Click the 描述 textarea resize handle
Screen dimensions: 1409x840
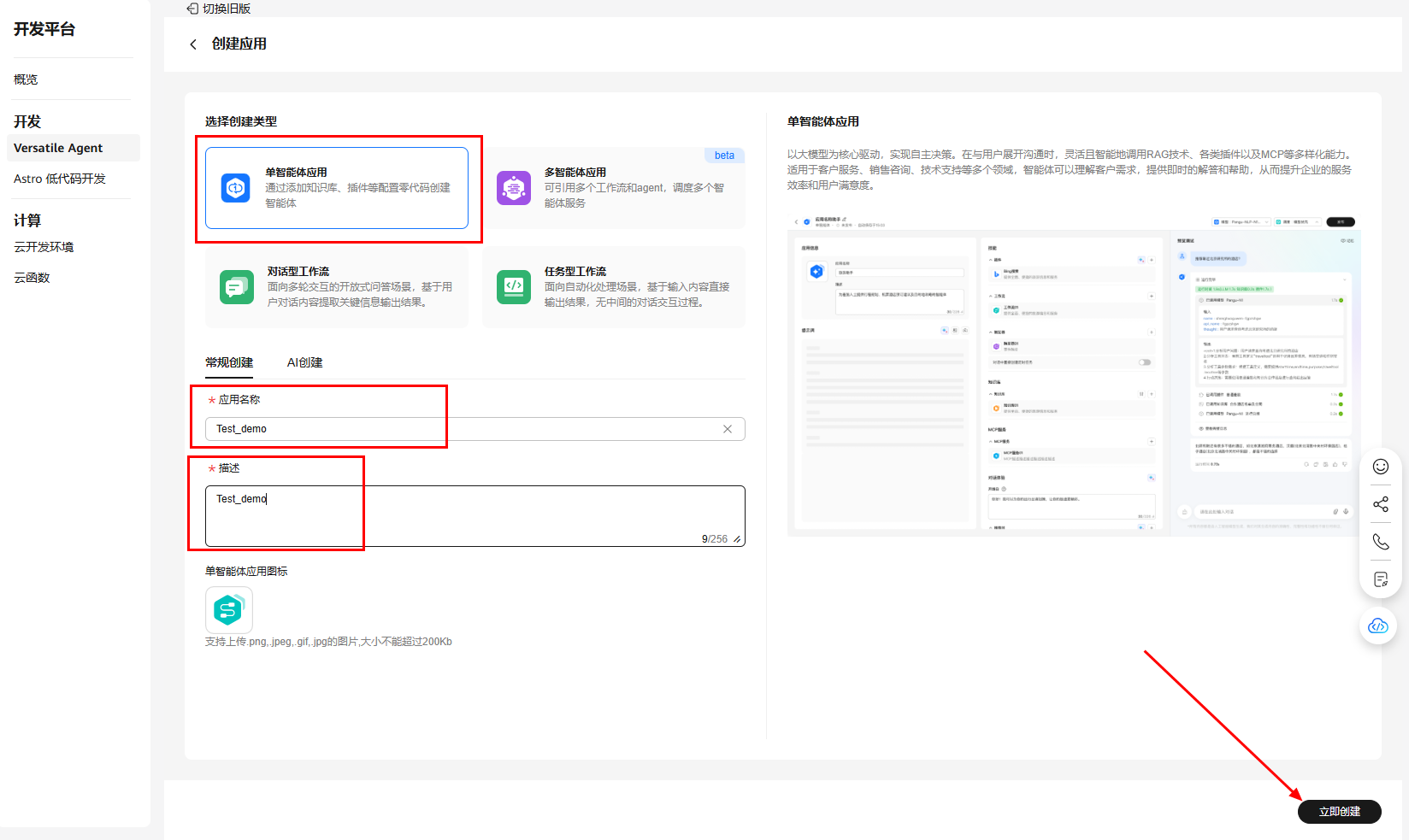pyautogui.click(x=737, y=539)
